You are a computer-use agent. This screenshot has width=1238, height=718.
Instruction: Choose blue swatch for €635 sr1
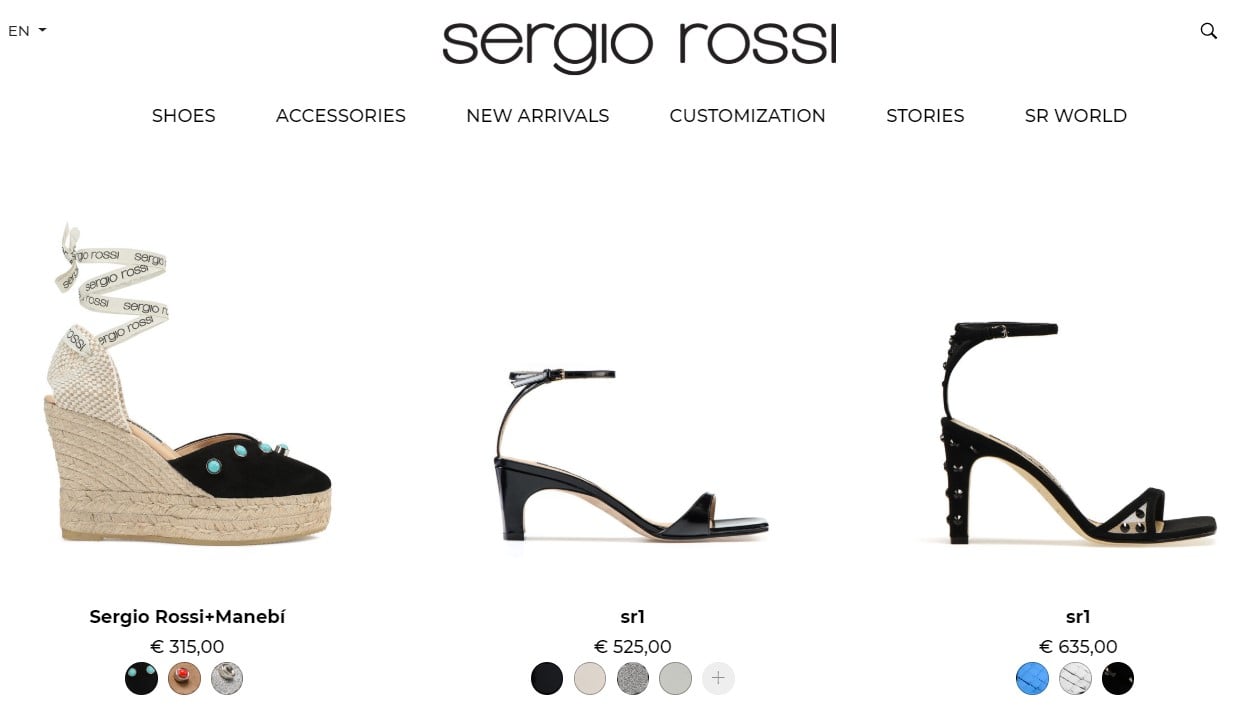click(x=1033, y=678)
